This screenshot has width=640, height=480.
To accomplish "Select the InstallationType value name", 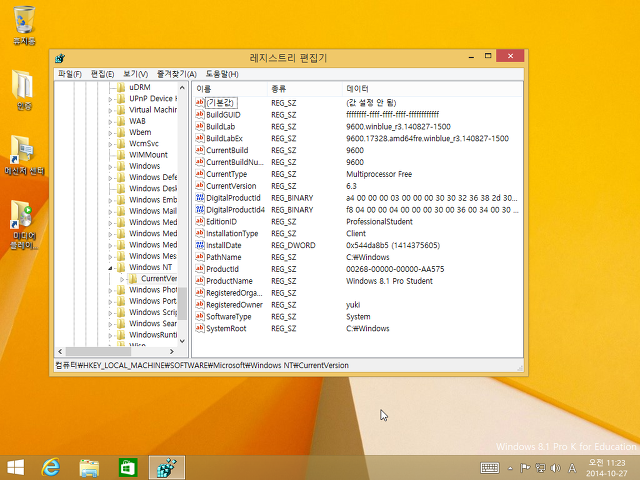I will (x=232, y=233).
